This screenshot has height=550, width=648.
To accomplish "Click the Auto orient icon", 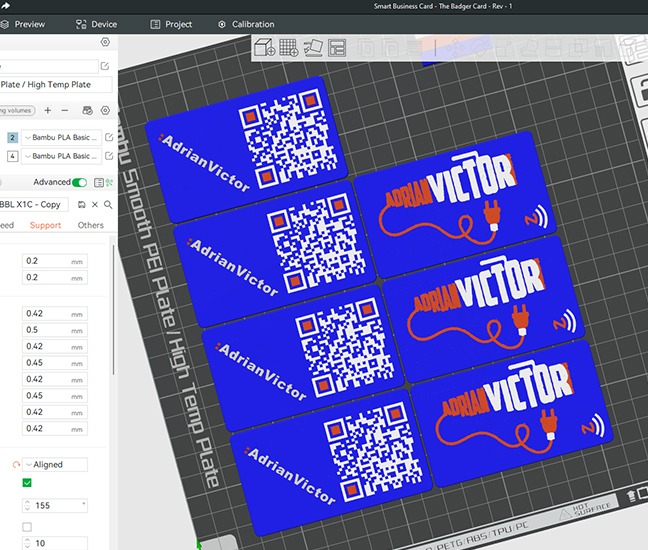I will [313, 48].
